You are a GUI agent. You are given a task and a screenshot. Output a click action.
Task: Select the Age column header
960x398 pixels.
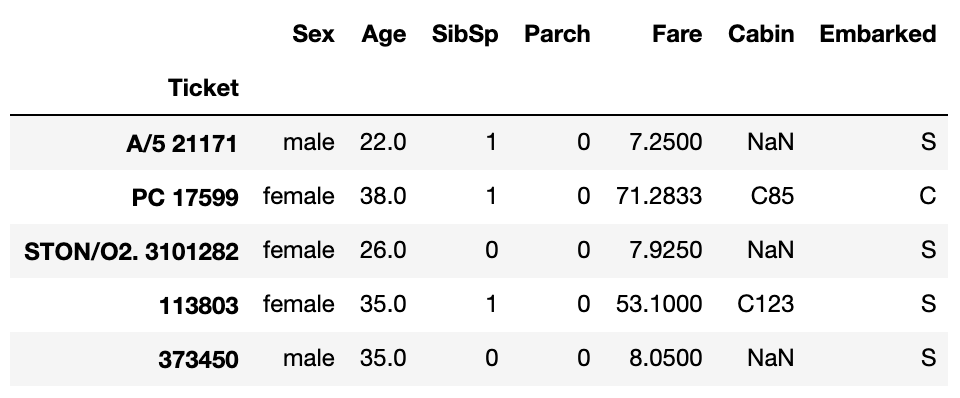(x=383, y=34)
